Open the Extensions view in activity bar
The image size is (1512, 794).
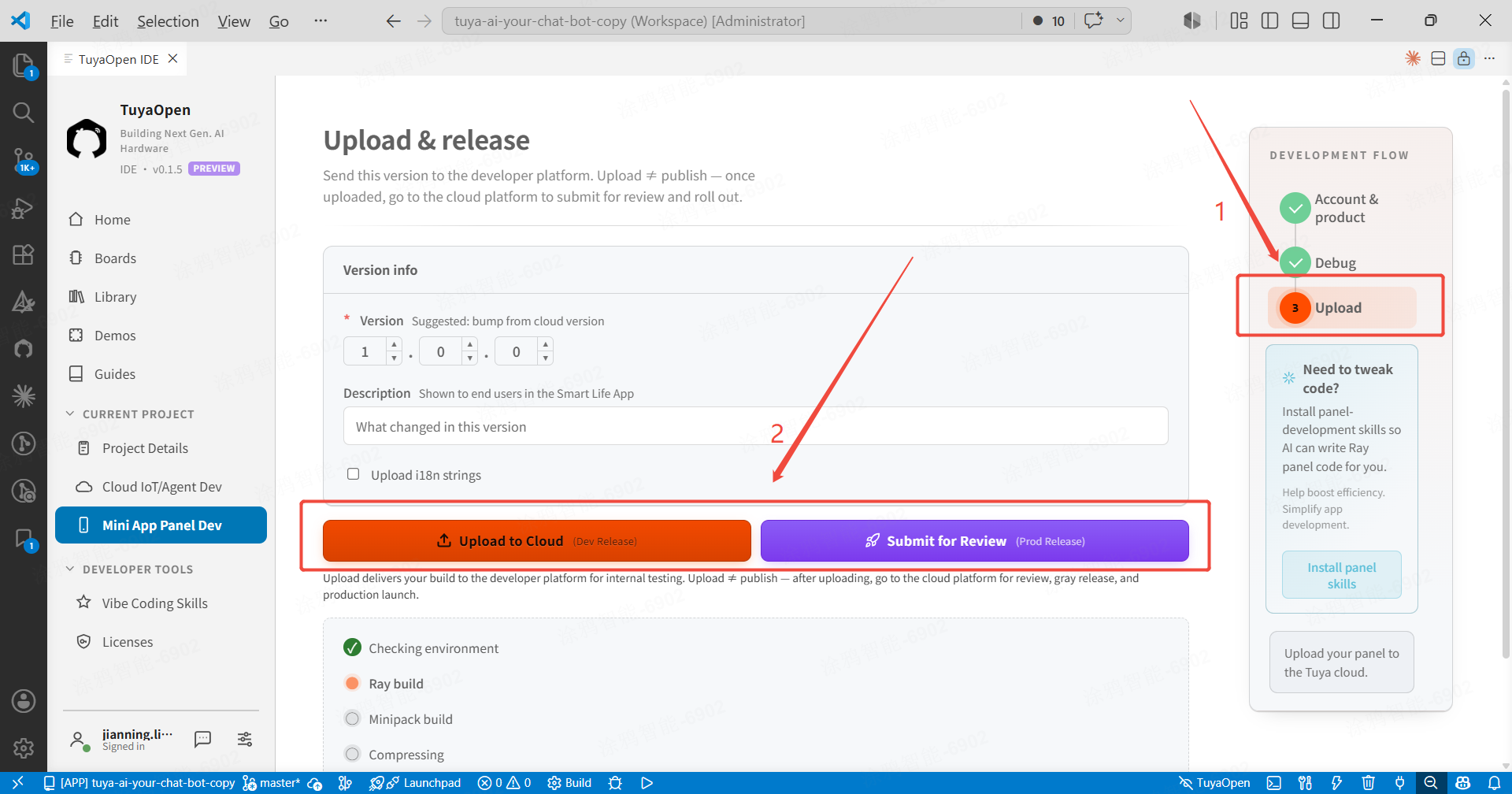[24, 254]
